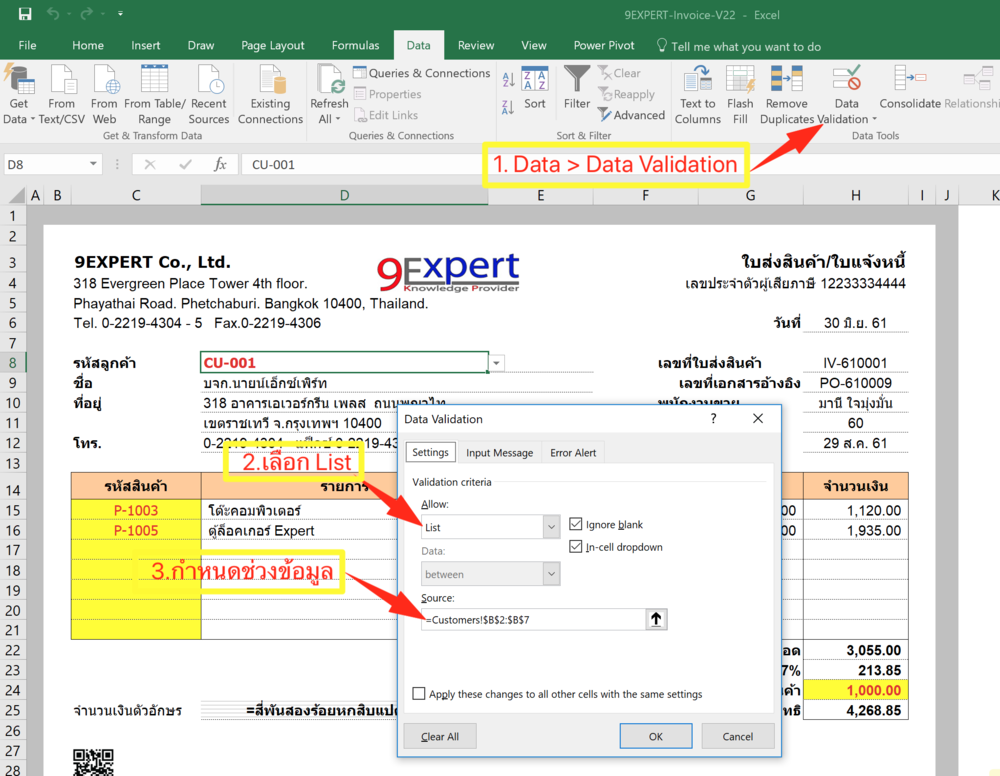Uncheck the In-cell dropdown option
Viewport: 1000px width, 776px height.
click(x=575, y=546)
